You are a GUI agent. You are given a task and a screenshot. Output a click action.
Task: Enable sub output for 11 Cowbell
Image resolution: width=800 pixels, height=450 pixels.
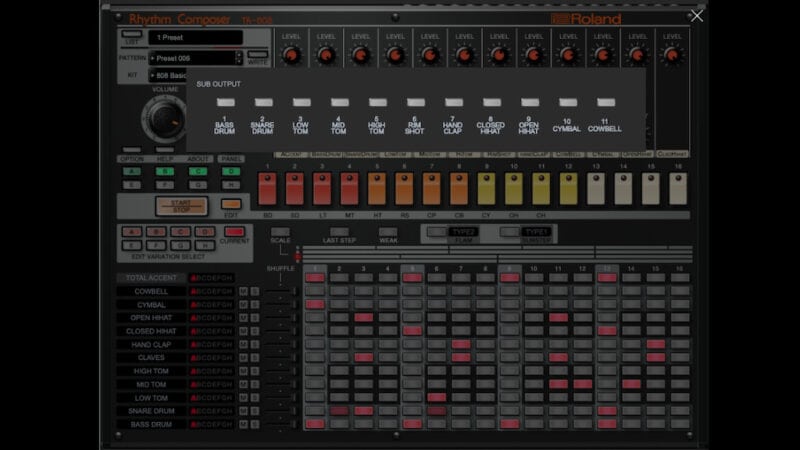tap(606, 103)
